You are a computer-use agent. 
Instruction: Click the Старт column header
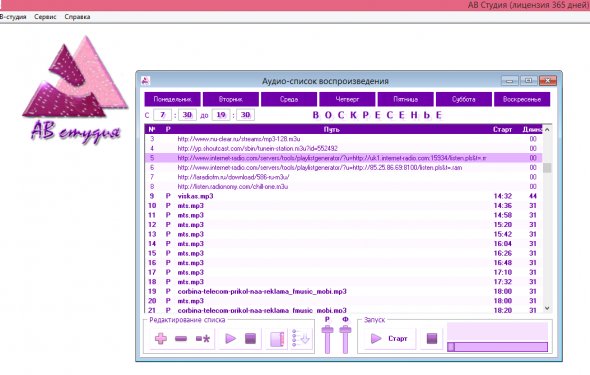coord(502,129)
